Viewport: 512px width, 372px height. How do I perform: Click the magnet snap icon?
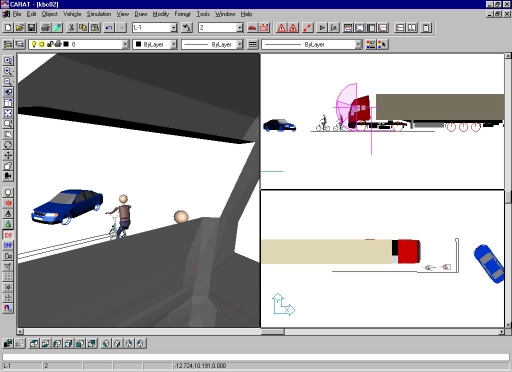pos(8,308)
